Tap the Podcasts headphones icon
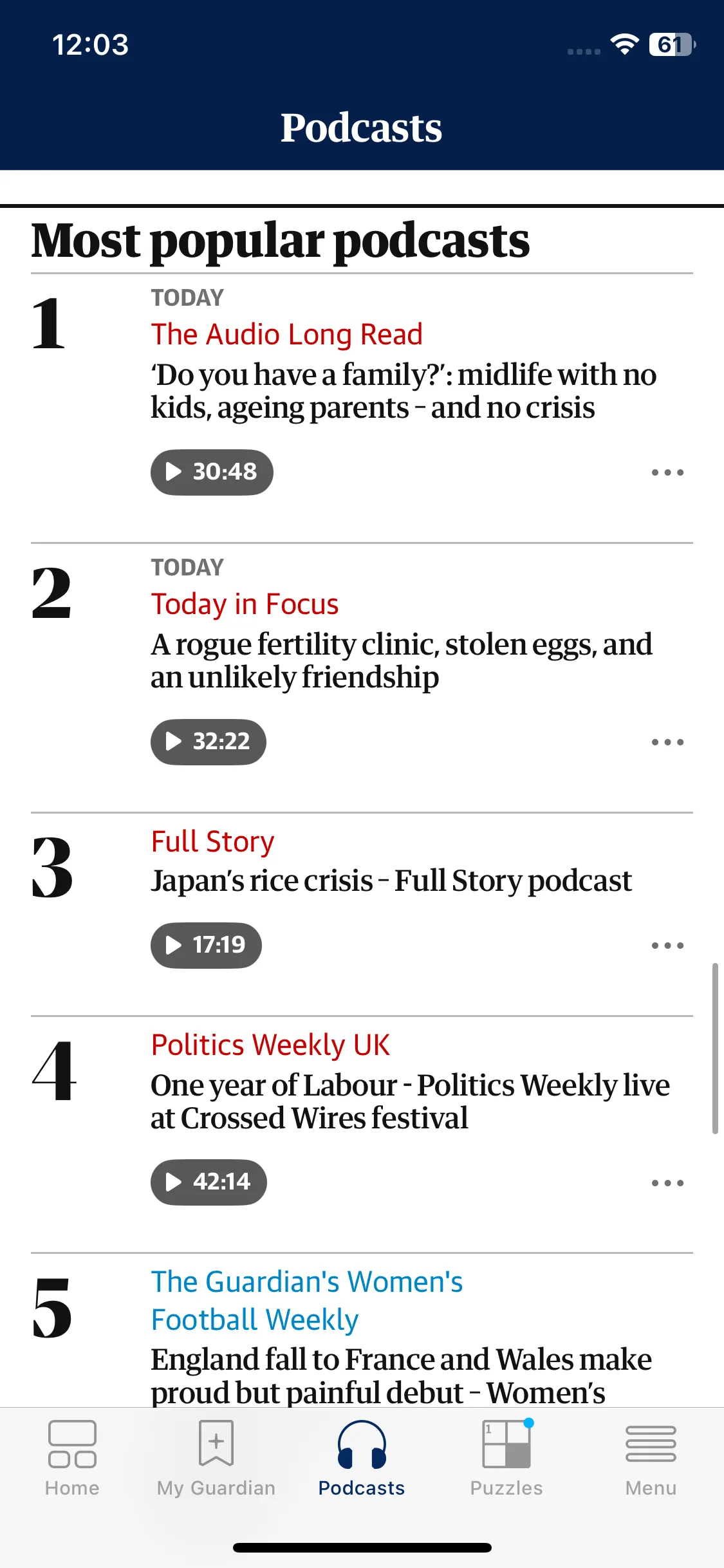 point(362,1444)
